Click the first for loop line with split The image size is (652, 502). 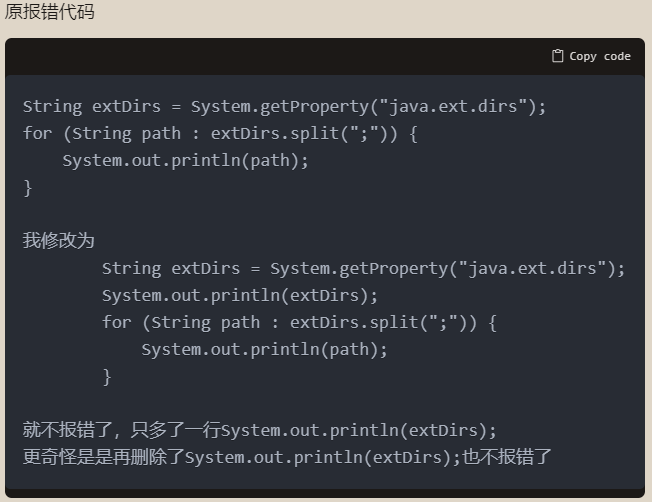click(x=220, y=134)
